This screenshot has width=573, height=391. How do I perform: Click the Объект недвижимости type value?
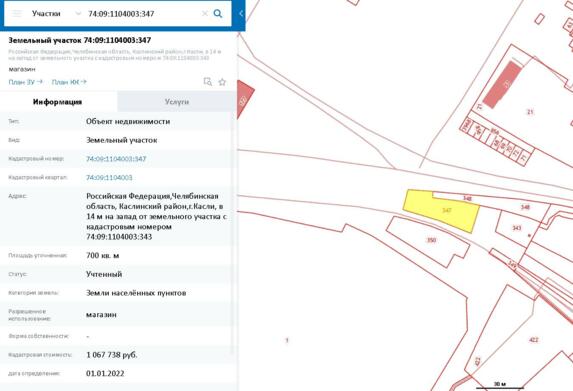pyautogui.click(x=128, y=121)
